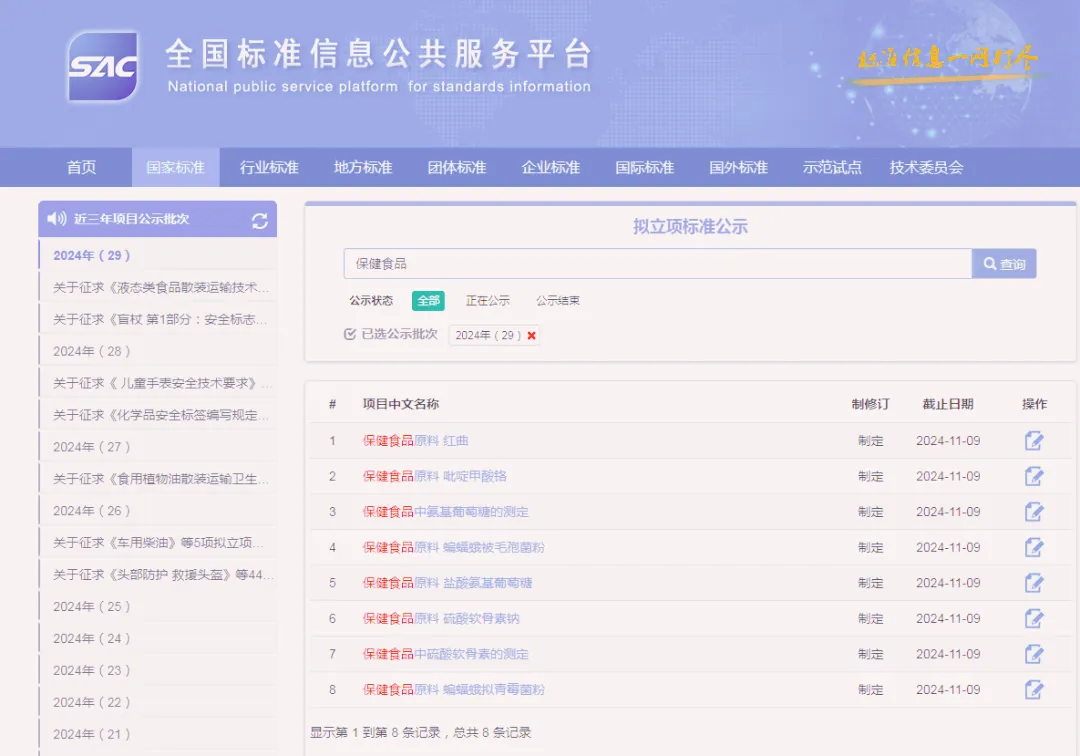Click the edit icon for row 5
Screen dimensions: 1080x756
(1034, 583)
